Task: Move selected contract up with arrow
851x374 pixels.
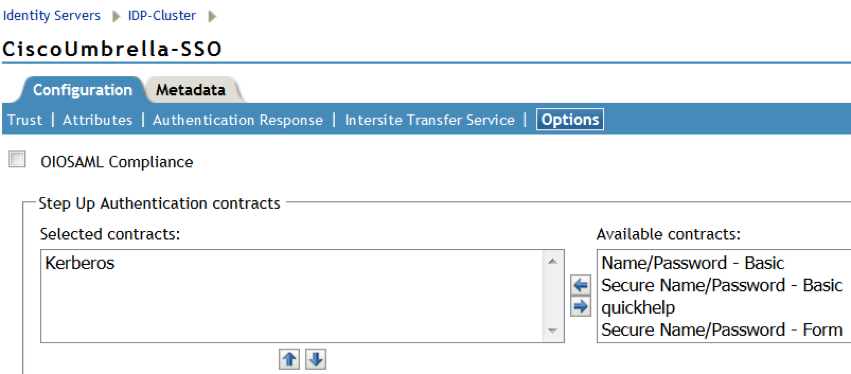Action: [x=290, y=359]
